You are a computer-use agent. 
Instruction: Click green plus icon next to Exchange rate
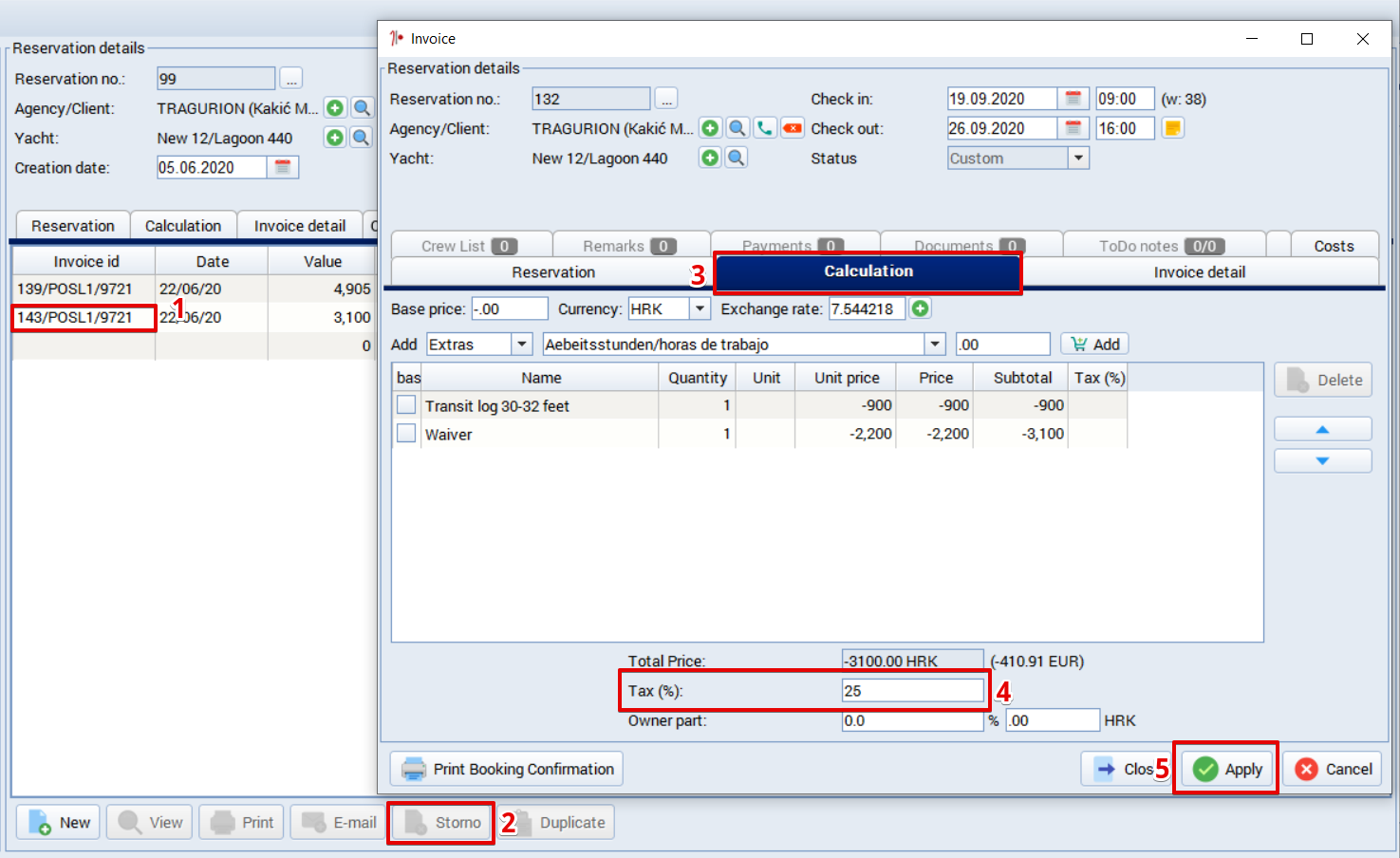[920, 308]
